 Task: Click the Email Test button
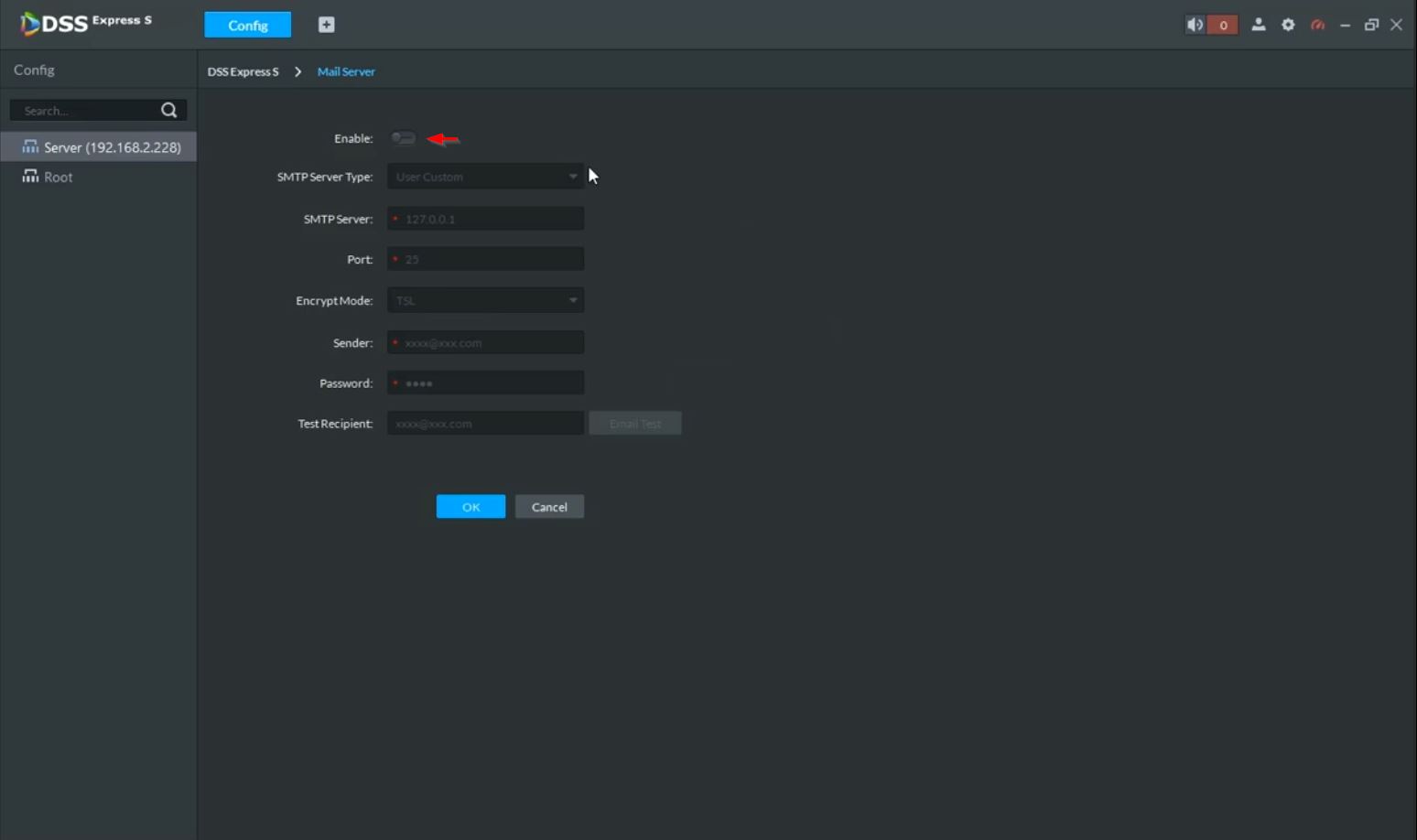coord(635,423)
